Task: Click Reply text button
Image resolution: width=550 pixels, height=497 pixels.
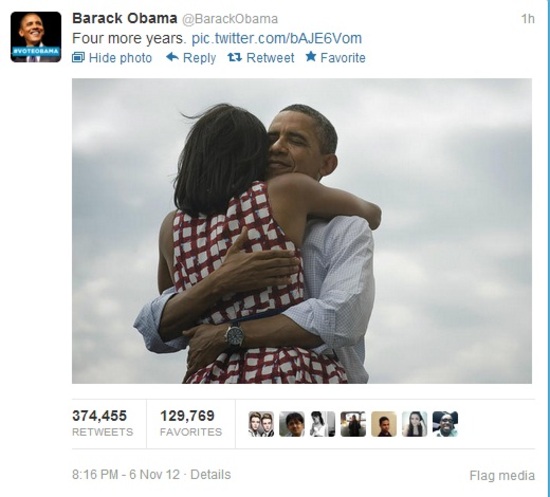Action: pyautogui.click(x=199, y=58)
